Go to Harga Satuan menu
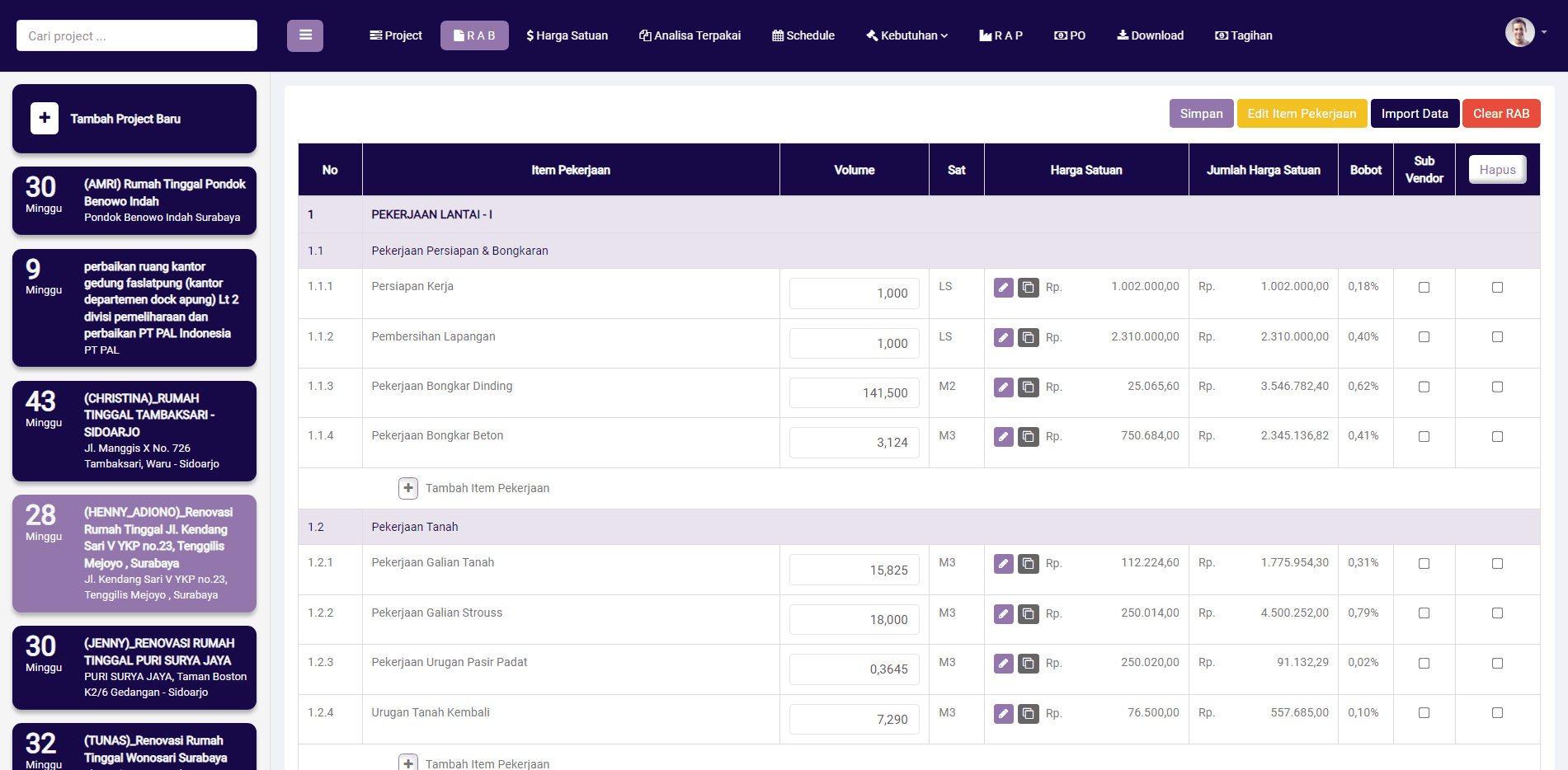1568x770 pixels. pyautogui.click(x=567, y=35)
